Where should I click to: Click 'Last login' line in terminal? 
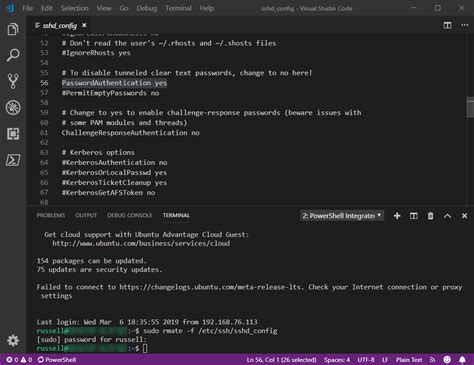[x=147, y=322]
